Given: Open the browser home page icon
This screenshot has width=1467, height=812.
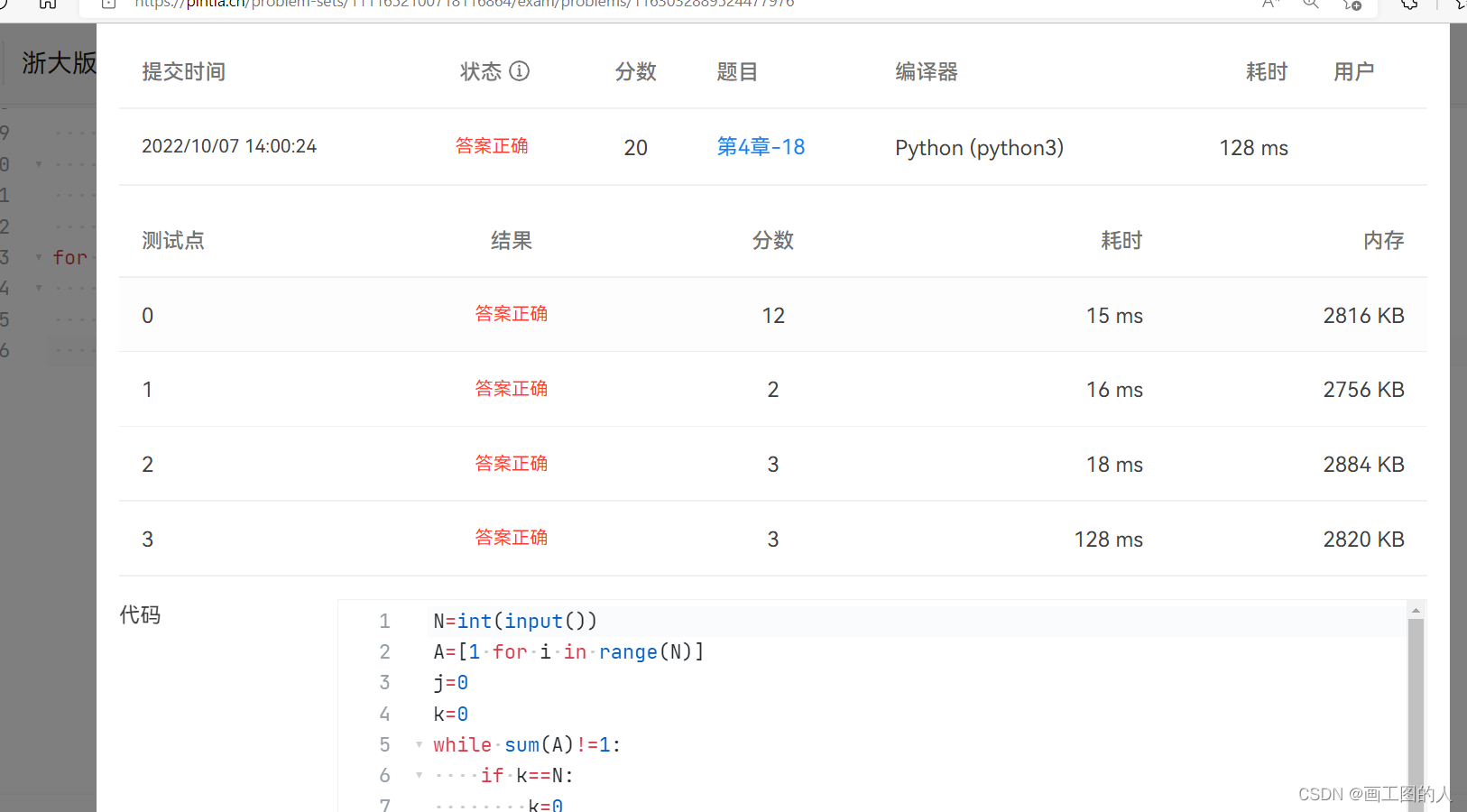Looking at the screenshot, I should pos(48,4).
